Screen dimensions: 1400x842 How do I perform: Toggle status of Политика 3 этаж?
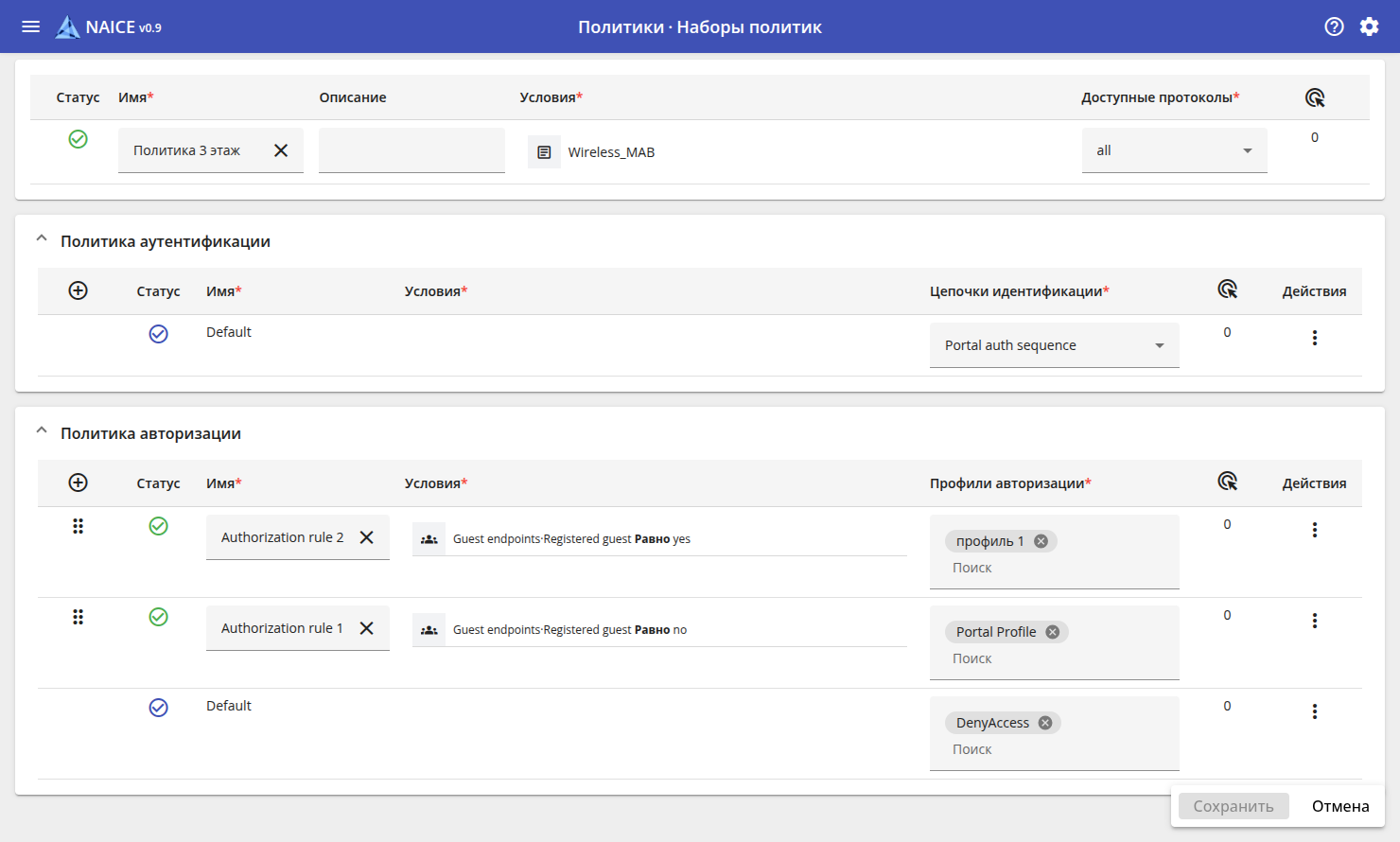[79, 139]
